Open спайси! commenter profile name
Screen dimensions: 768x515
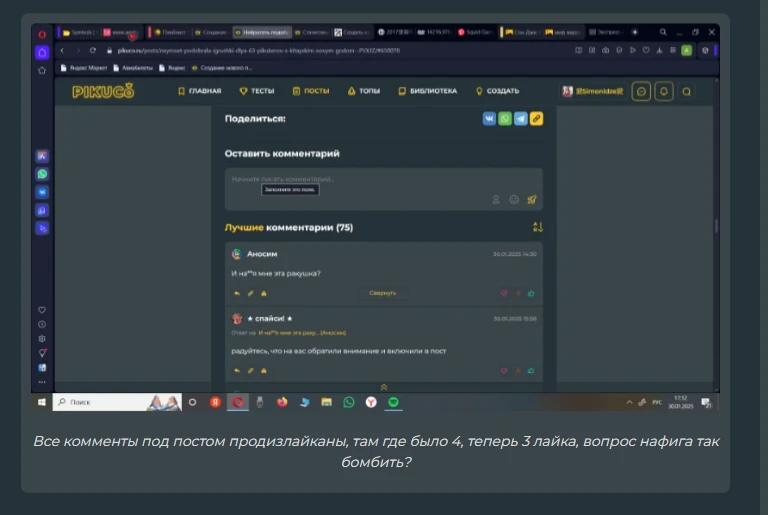(270, 319)
